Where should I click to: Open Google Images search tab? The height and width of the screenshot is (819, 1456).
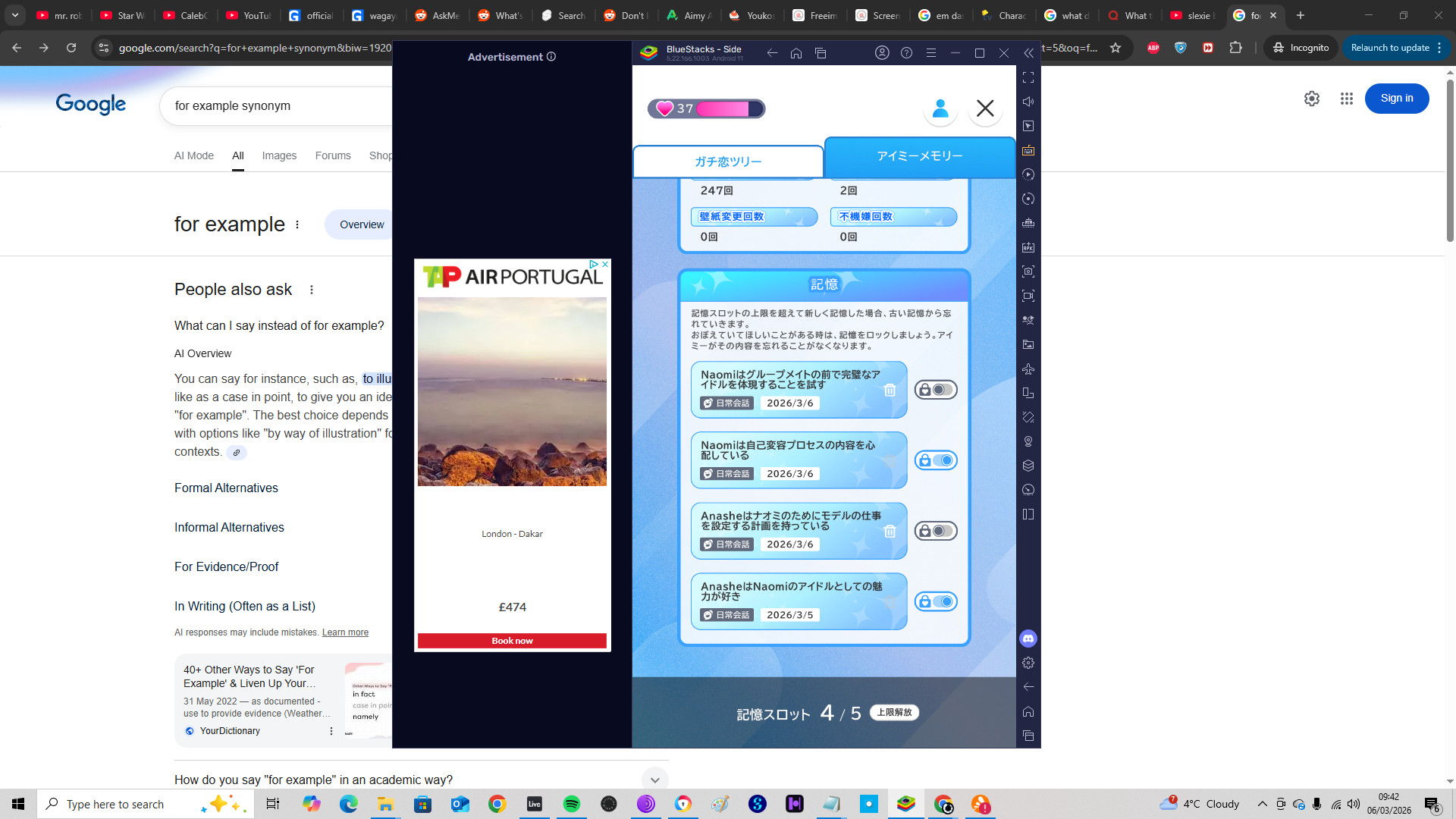coord(279,155)
